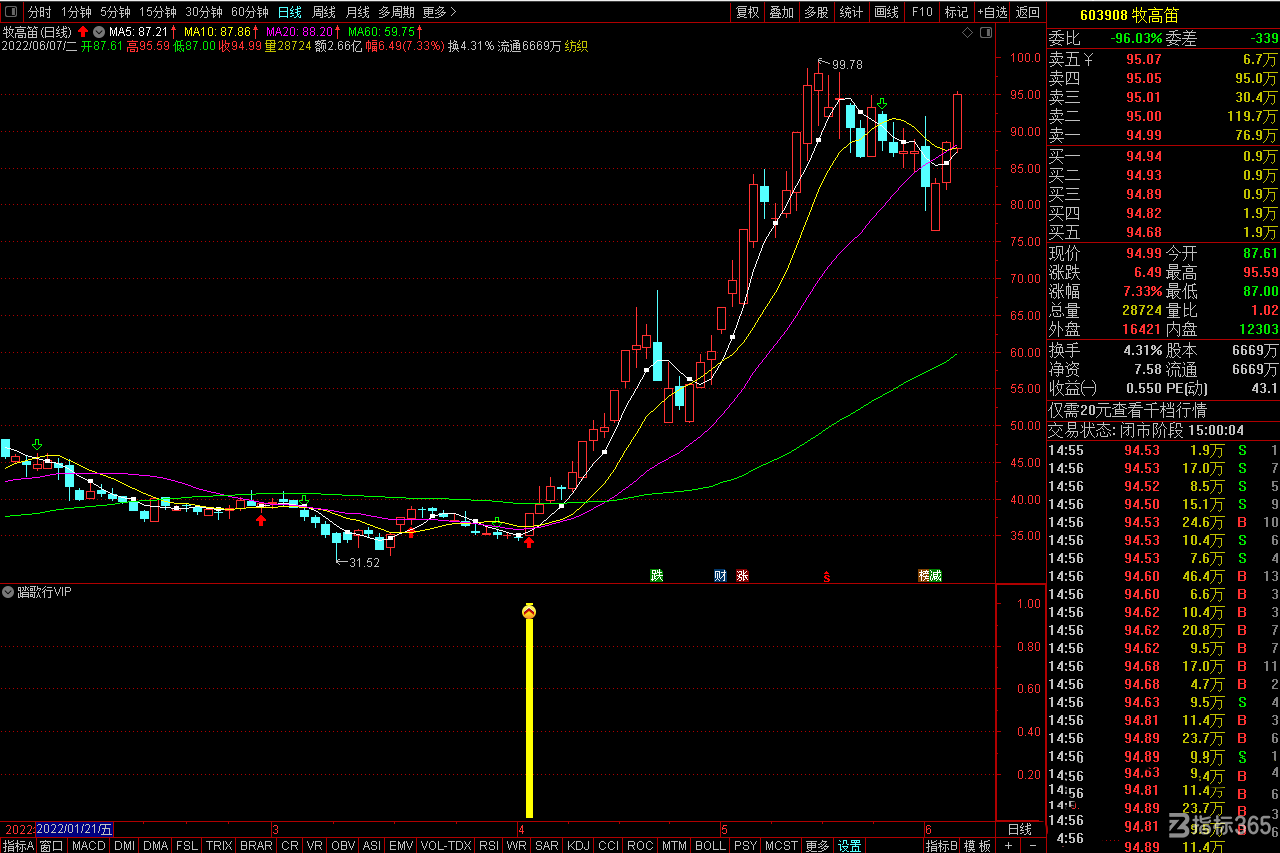Expand the 更多 periods menu
Image resolution: width=1280 pixels, height=853 pixels.
[439, 12]
